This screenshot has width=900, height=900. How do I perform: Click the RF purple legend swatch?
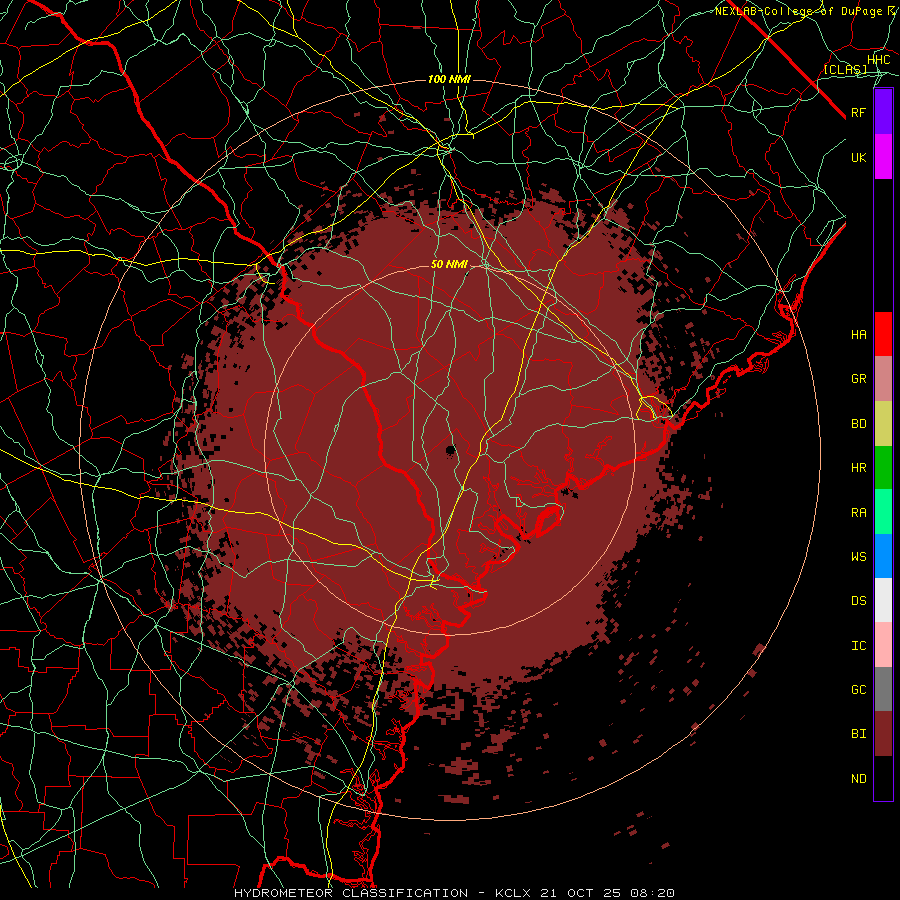tap(883, 112)
